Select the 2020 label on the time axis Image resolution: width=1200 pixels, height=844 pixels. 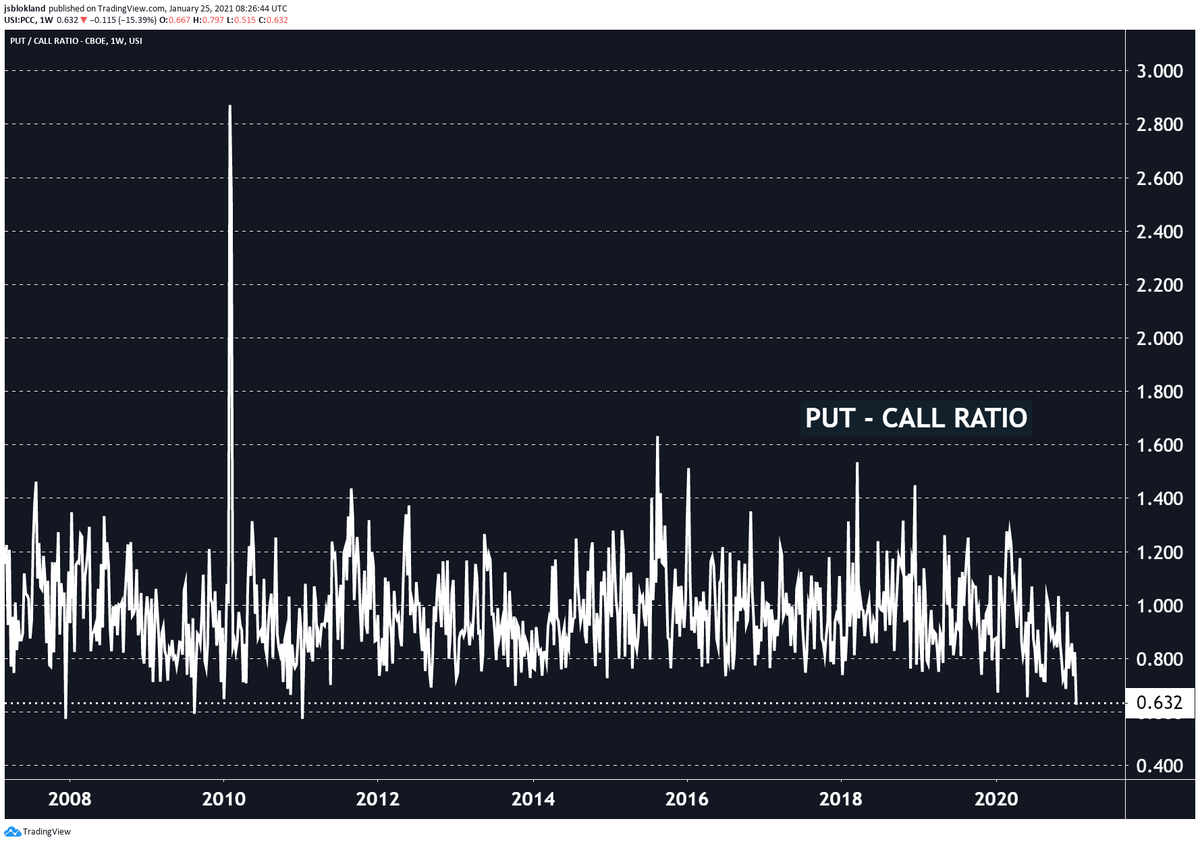tap(997, 800)
